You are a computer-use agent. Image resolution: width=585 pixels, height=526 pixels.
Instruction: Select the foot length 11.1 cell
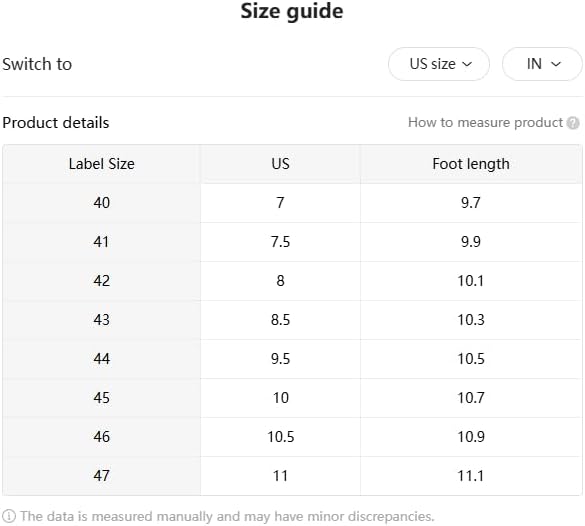(471, 476)
